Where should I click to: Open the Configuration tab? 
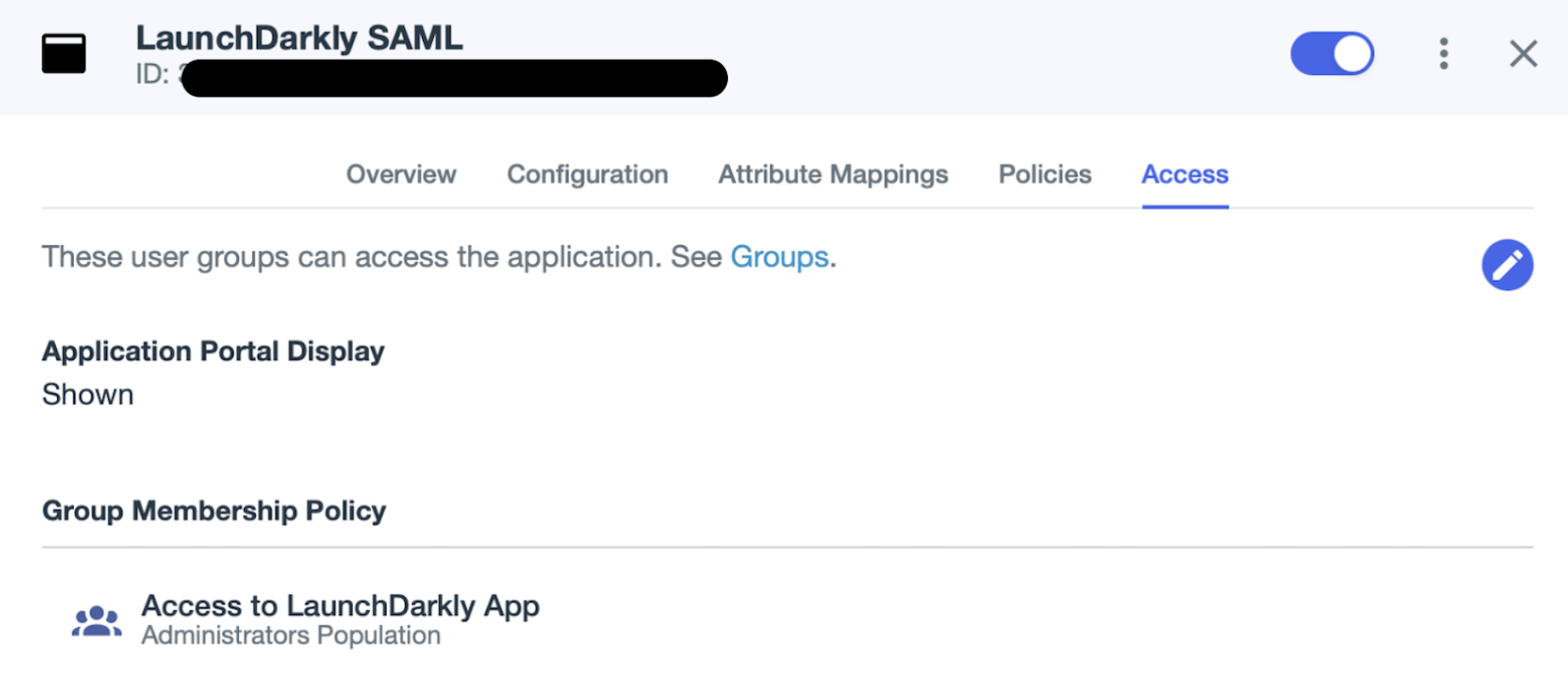tap(587, 174)
